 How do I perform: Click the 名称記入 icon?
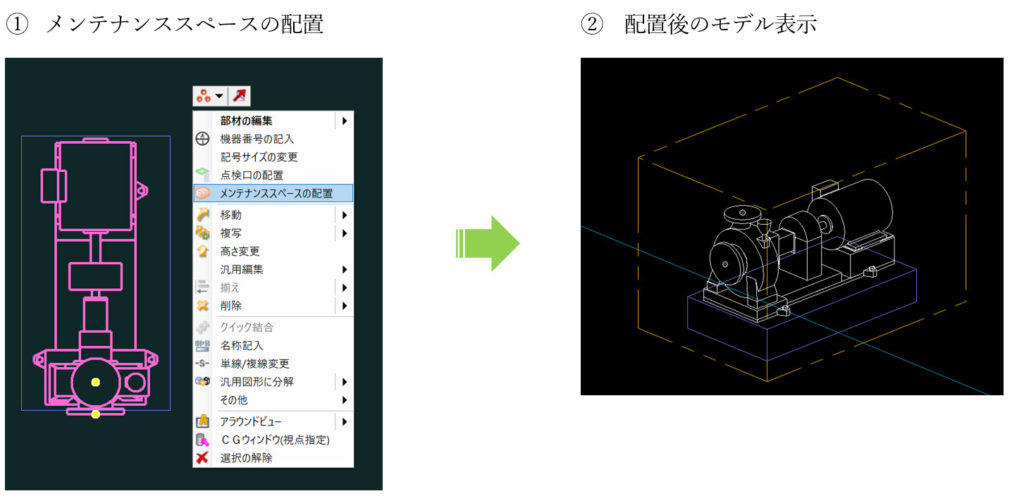pos(202,345)
